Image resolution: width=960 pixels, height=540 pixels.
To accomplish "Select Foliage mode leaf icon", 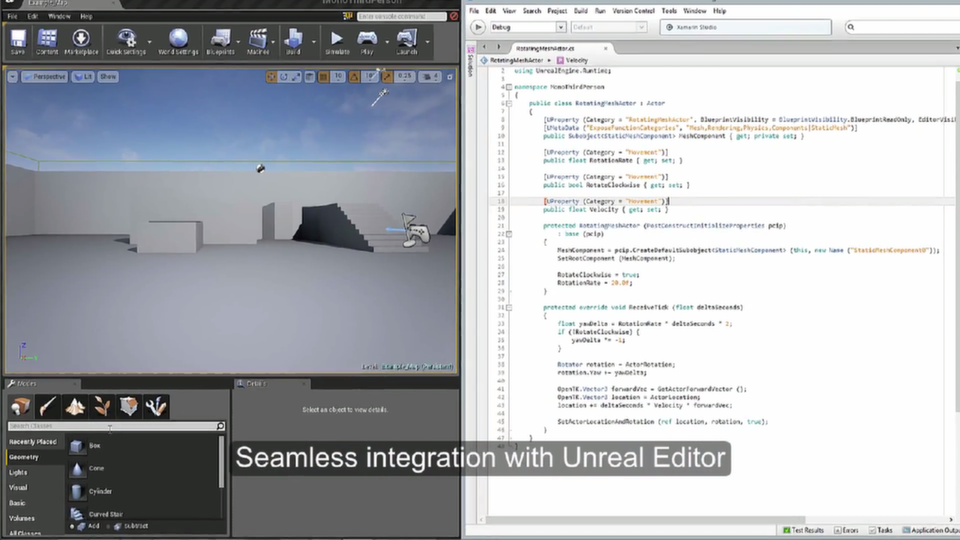I will point(102,407).
